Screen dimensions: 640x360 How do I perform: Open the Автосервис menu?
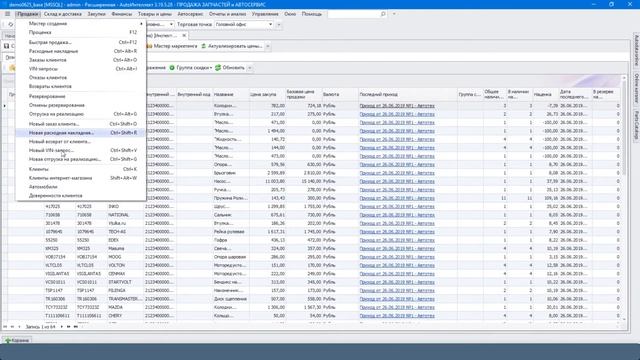pos(190,14)
